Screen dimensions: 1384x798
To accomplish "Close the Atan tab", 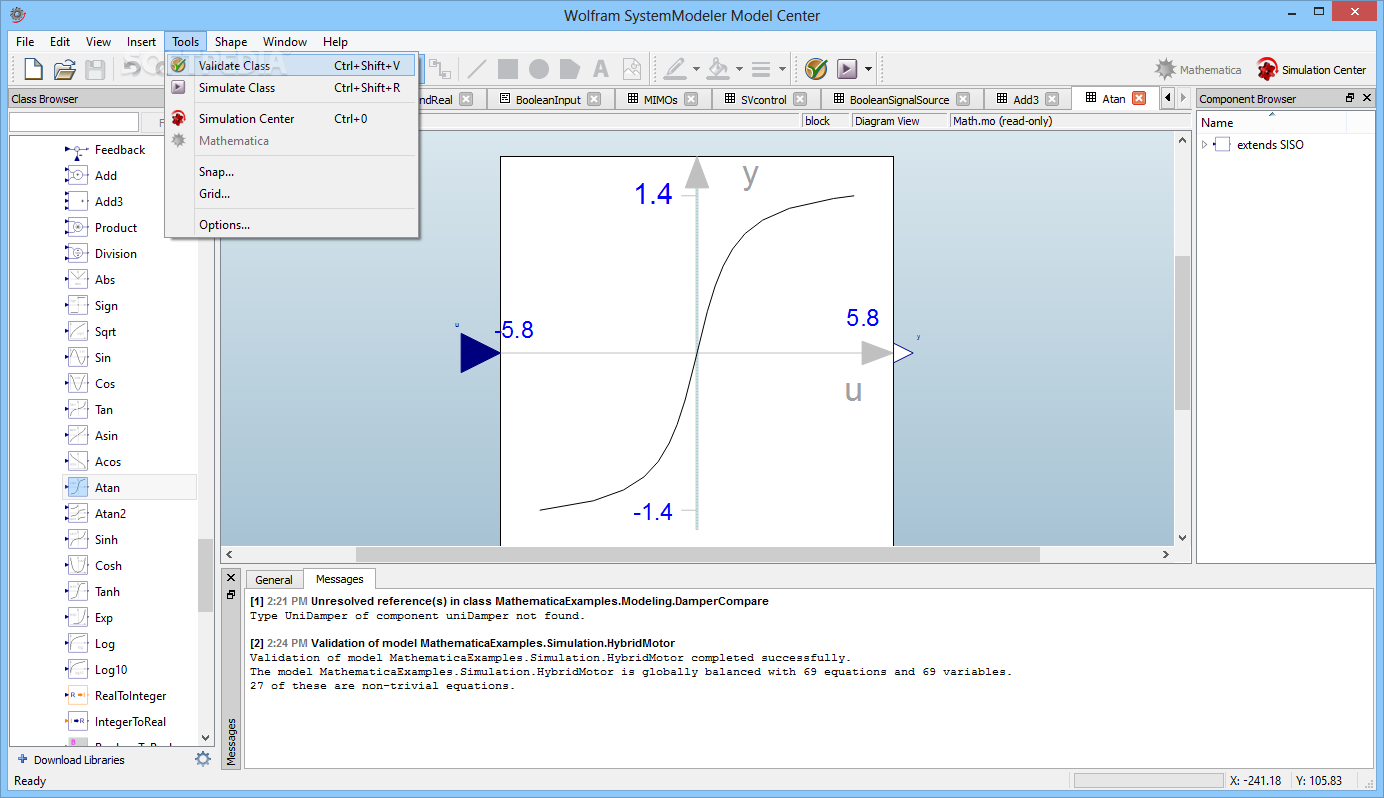I will (x=1138, y=99).
